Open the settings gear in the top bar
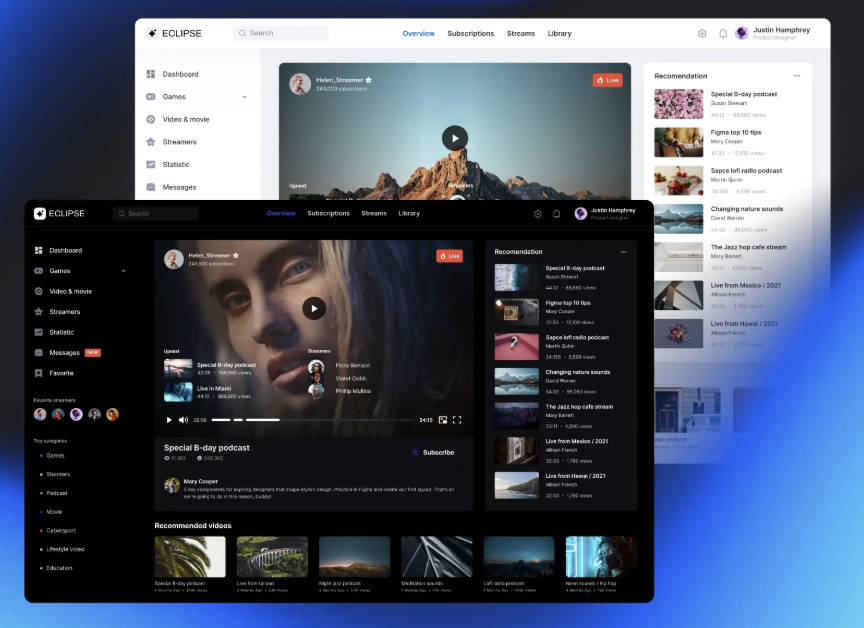The height and width of the screenshot is (628, 864). (538, 213)
